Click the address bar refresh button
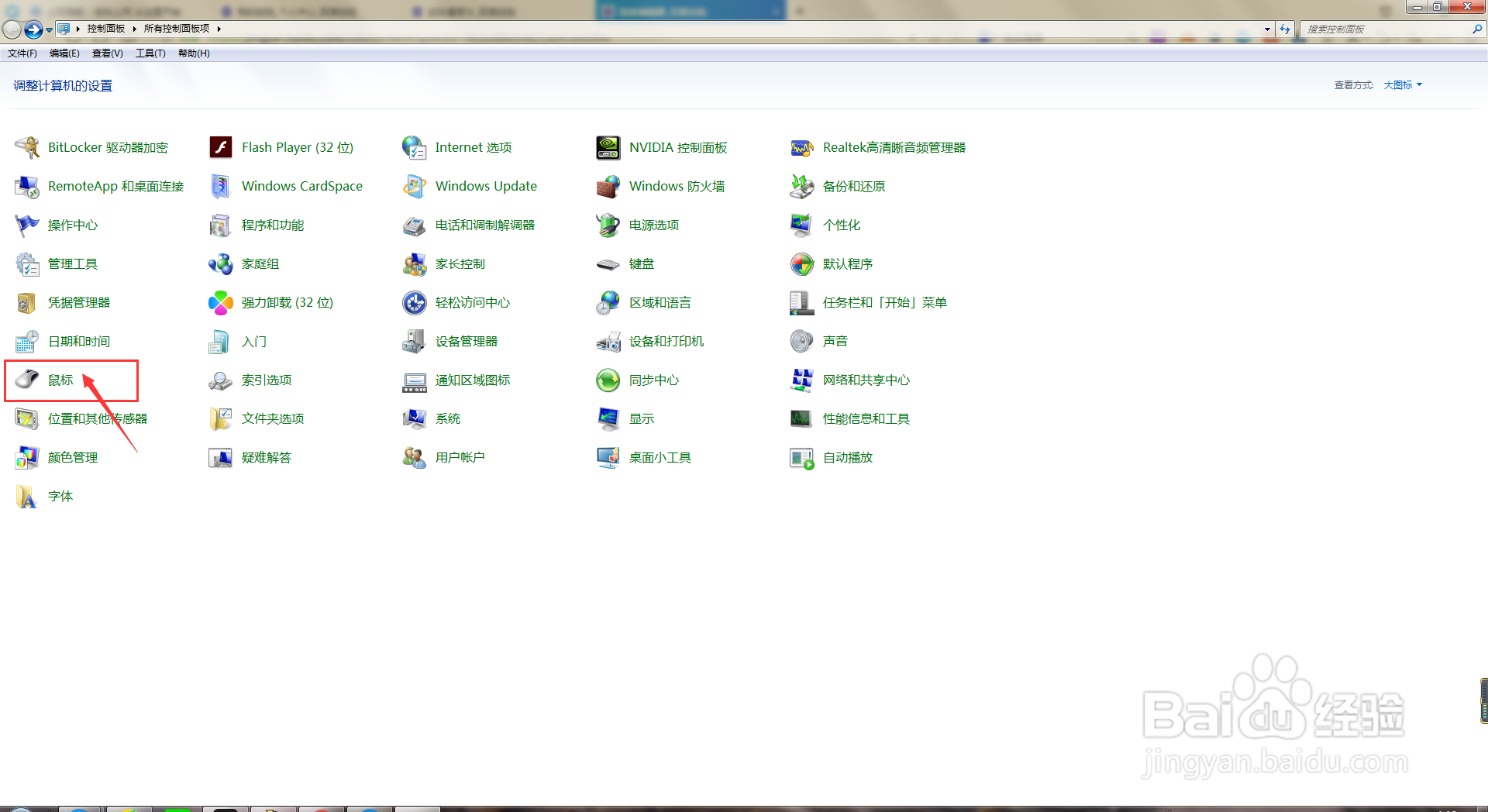1488x812 pixels. (1285, 29)
